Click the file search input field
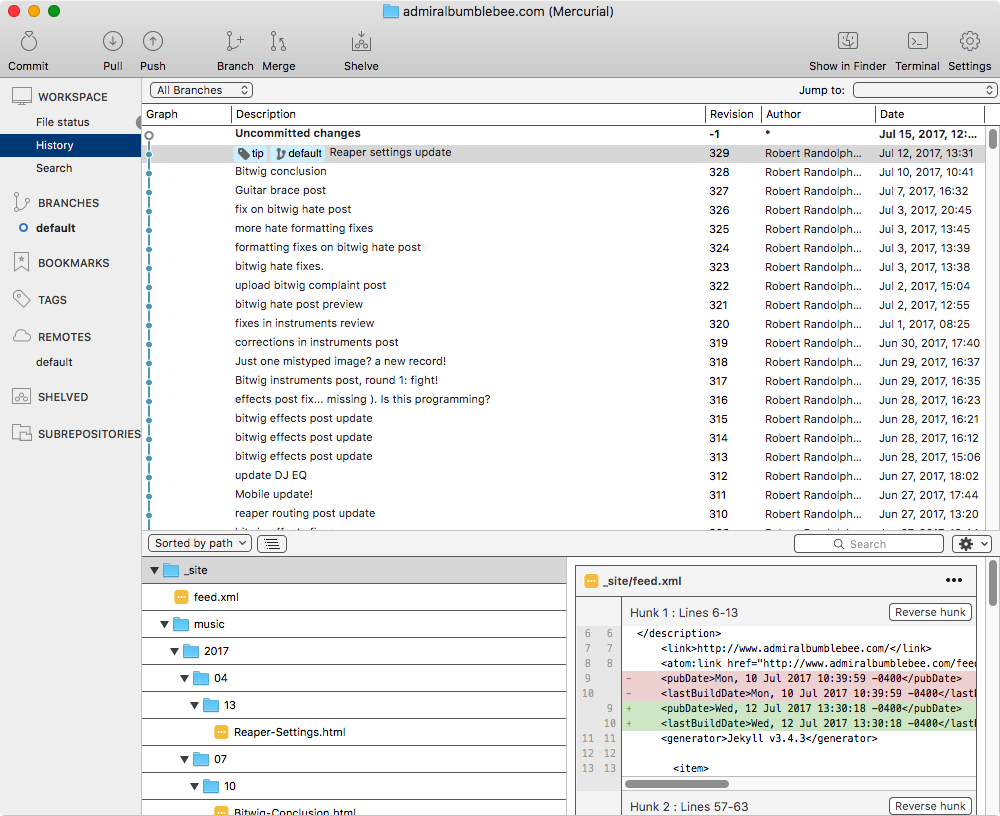Image resolution: width=1000 pixels, height=816 pixels. click(868, 544)
